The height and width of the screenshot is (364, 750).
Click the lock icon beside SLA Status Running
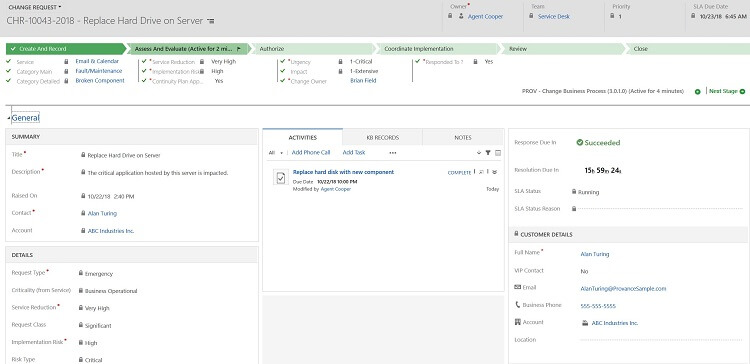point(574,192)
